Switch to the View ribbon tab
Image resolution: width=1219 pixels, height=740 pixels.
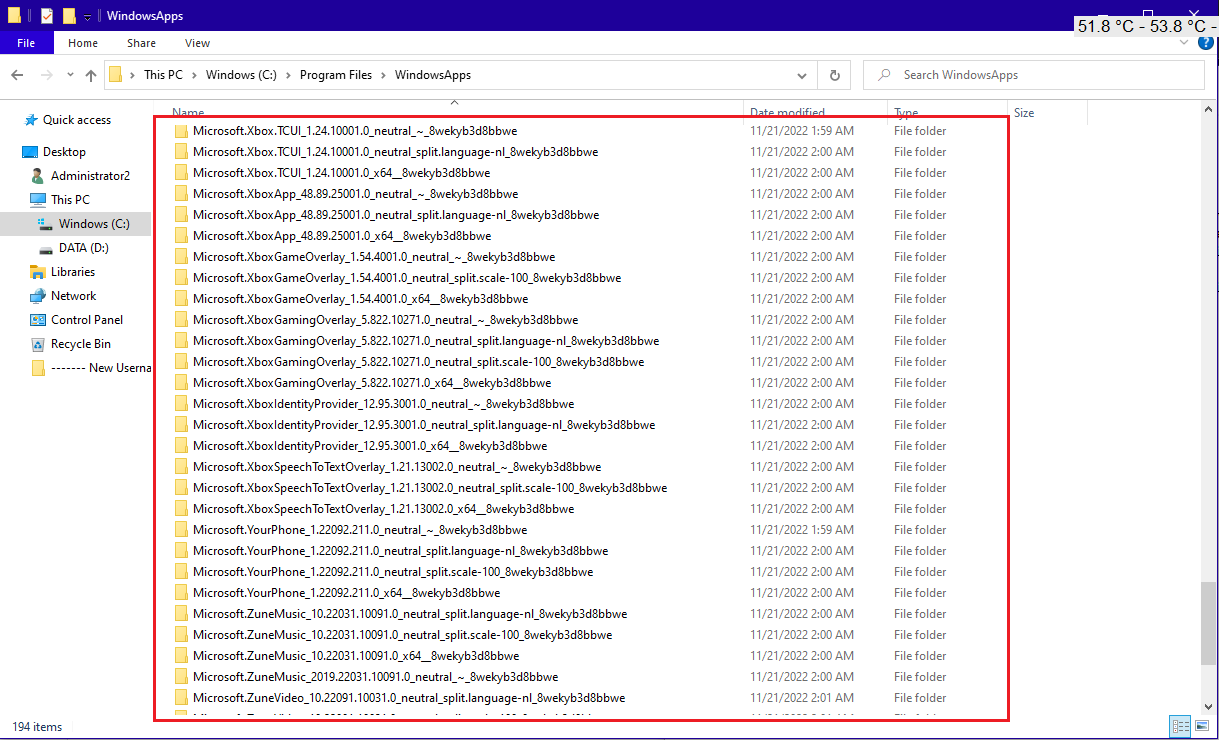(x=197, y=43)
